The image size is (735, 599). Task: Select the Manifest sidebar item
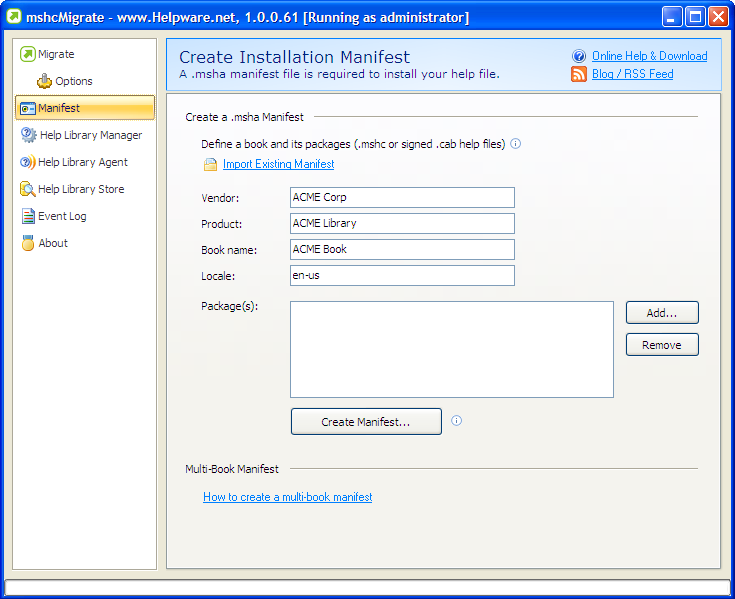tap(85, 108)
